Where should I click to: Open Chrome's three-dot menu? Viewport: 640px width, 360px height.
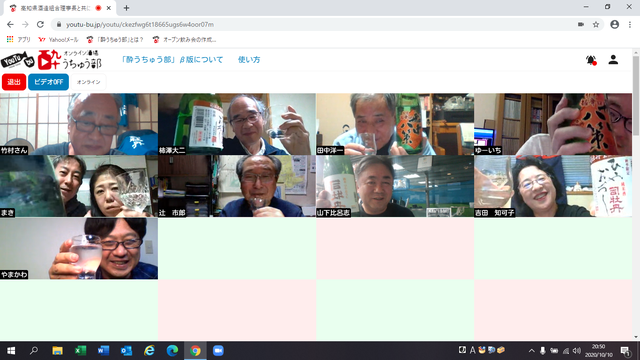coord(630,24)
